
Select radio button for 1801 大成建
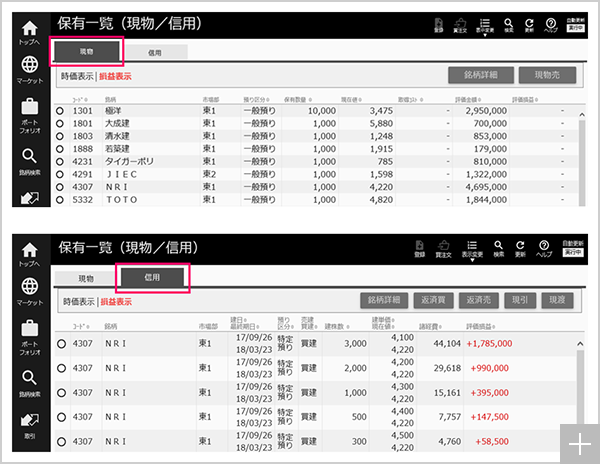60,124
